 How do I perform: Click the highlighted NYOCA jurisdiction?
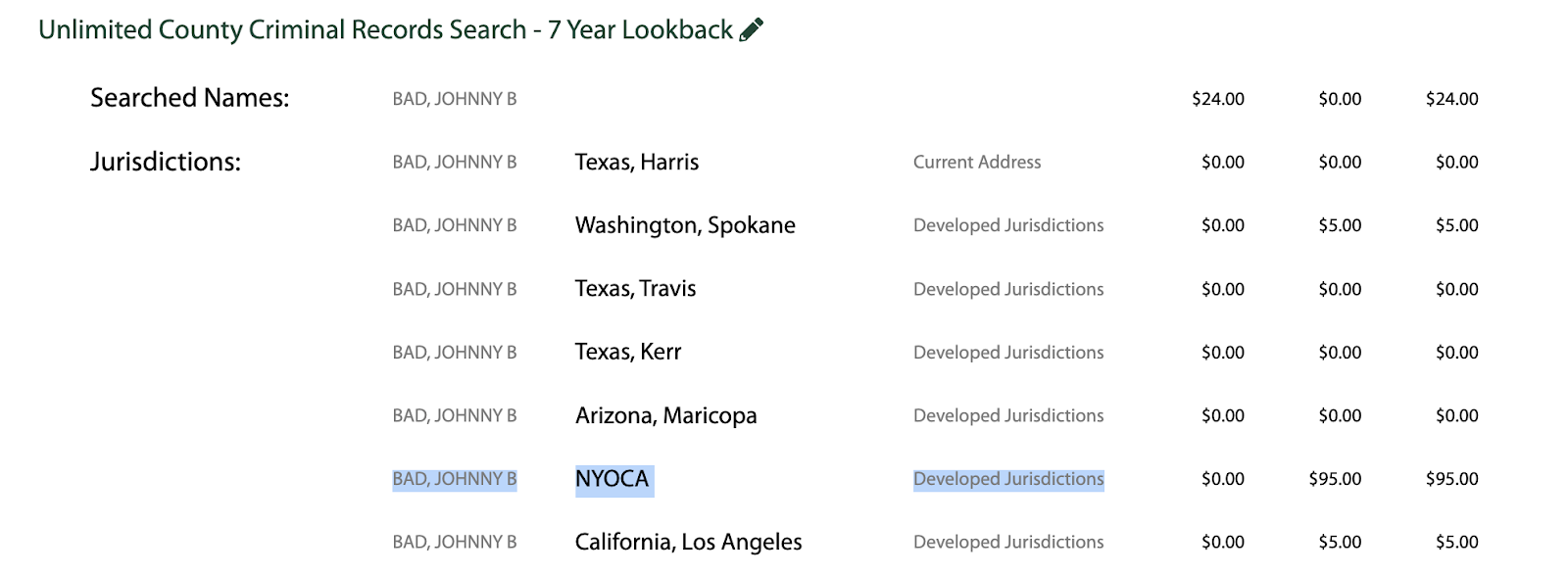612,479
